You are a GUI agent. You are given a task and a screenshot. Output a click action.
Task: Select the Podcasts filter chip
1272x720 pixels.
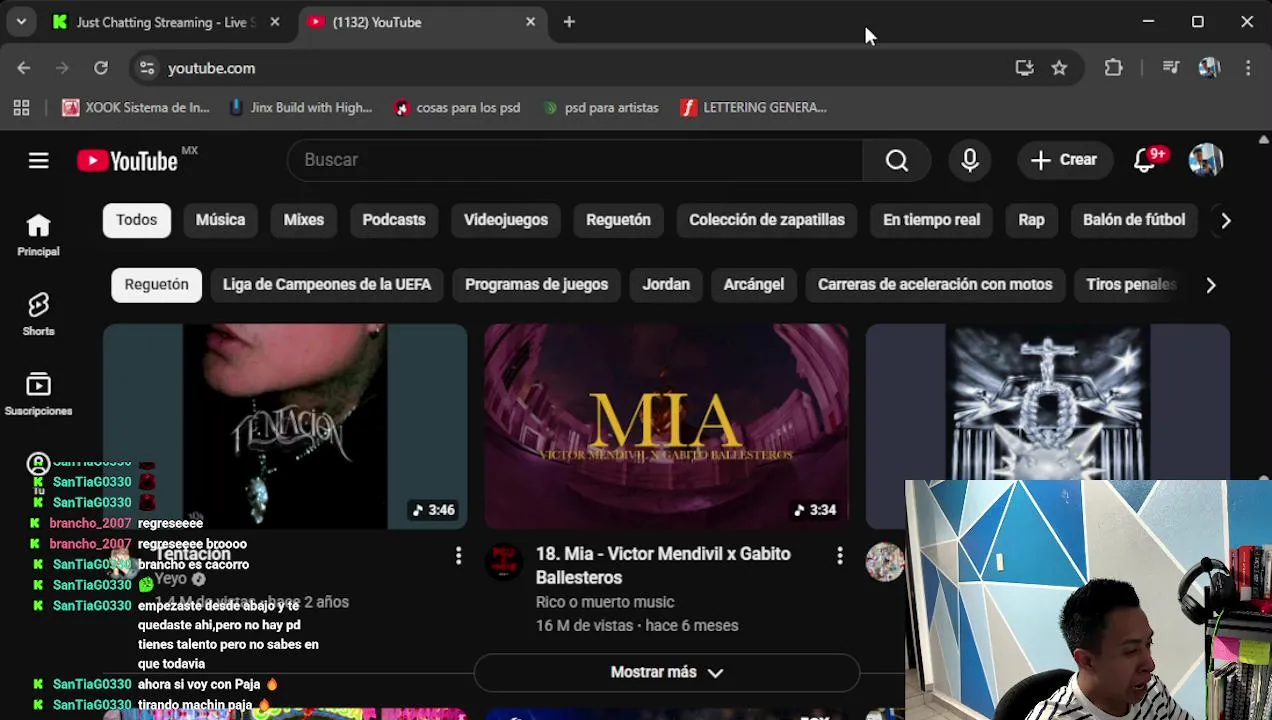394,220
